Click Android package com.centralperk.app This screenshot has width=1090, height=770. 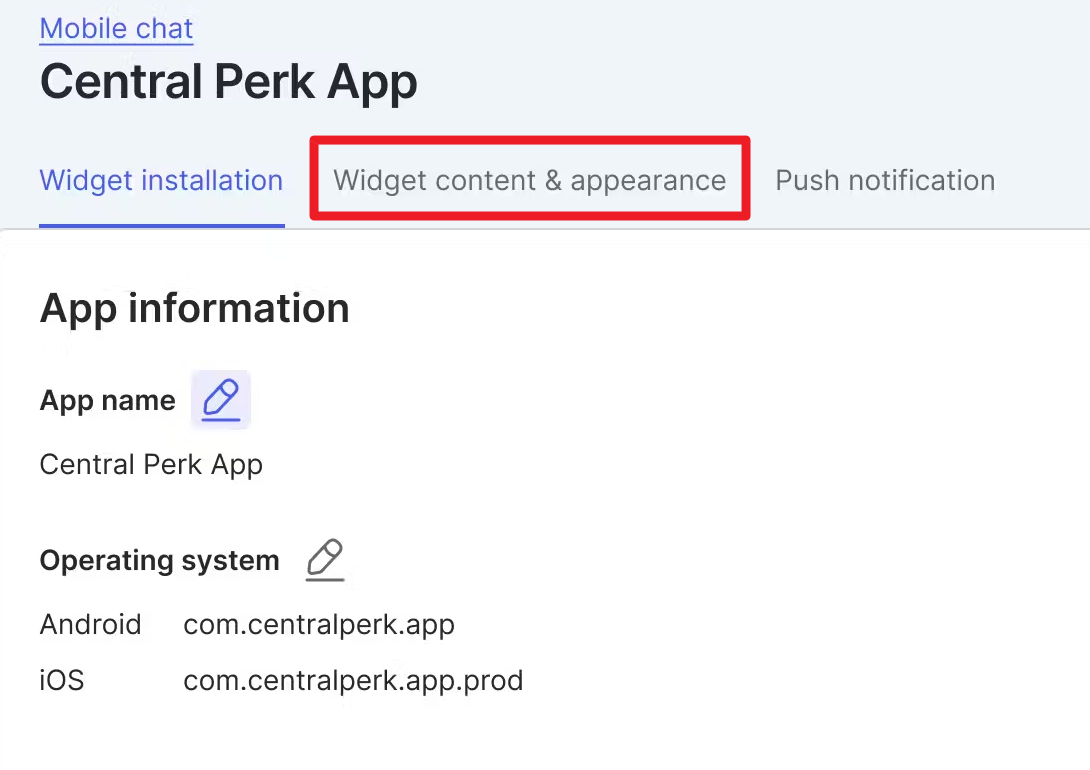point(319,625)
